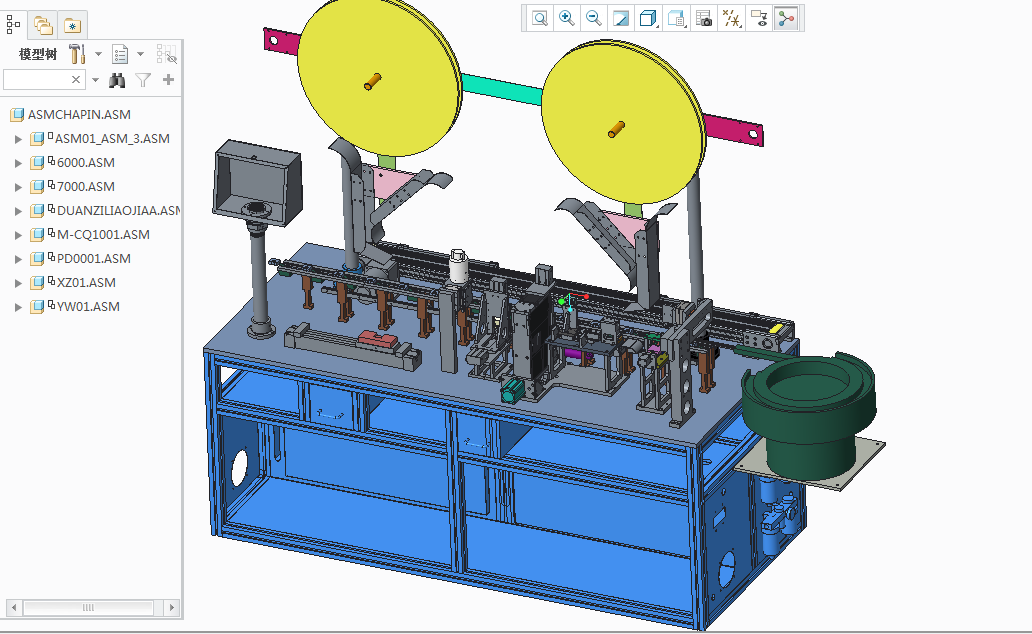The image size is (1032, 634).
Task: Activate the zoom-to-region magnifier tool
Action: click(539, 17)
